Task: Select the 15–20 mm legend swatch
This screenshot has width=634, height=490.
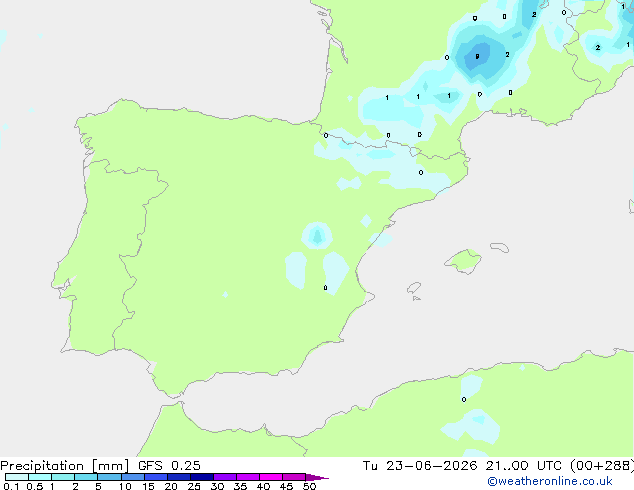Action: (156, 477)
